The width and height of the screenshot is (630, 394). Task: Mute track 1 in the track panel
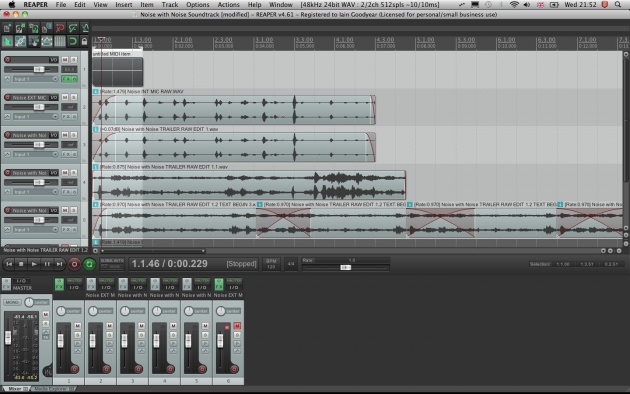click(x=65, y=59)
